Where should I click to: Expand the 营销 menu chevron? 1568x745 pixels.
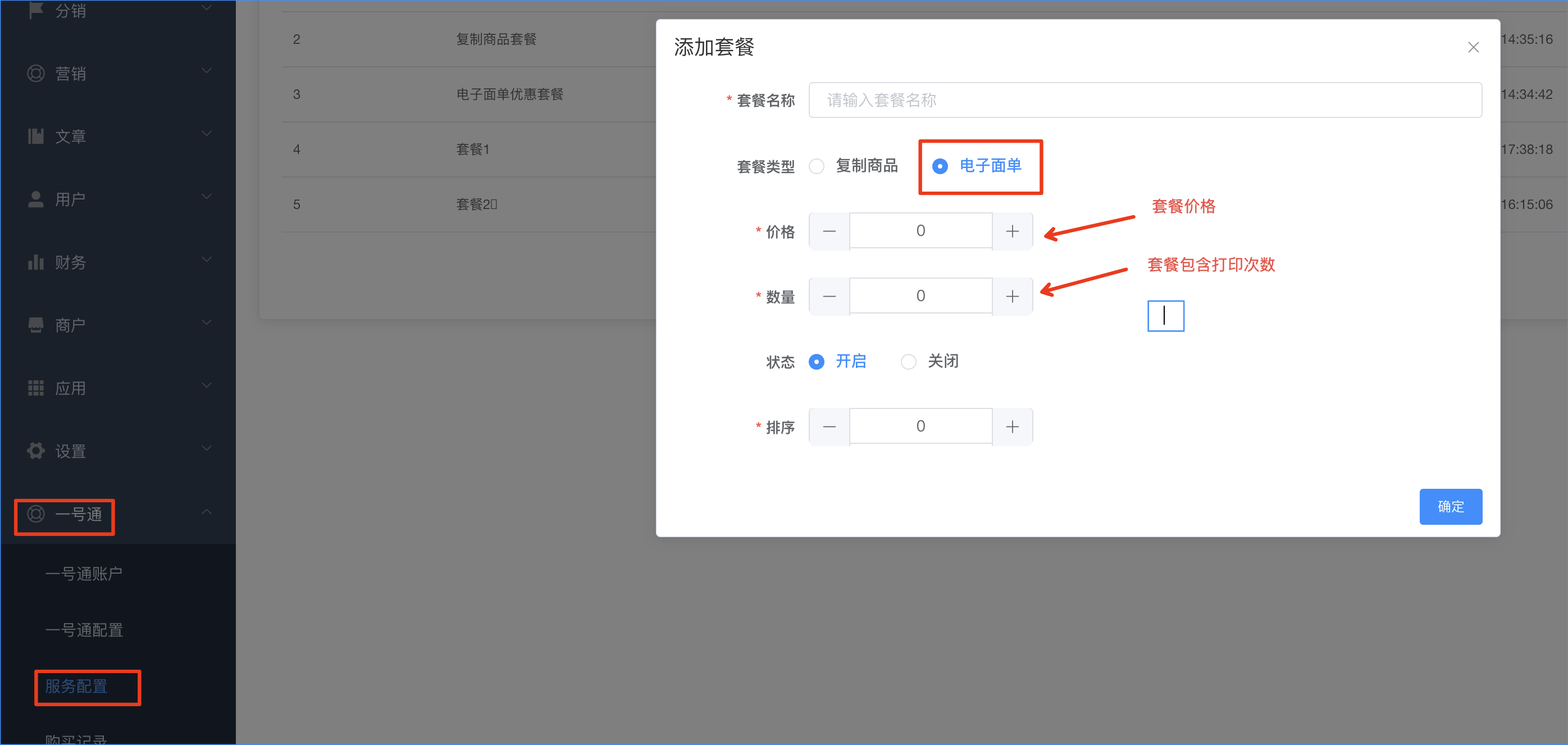click(x=207, y=71)
